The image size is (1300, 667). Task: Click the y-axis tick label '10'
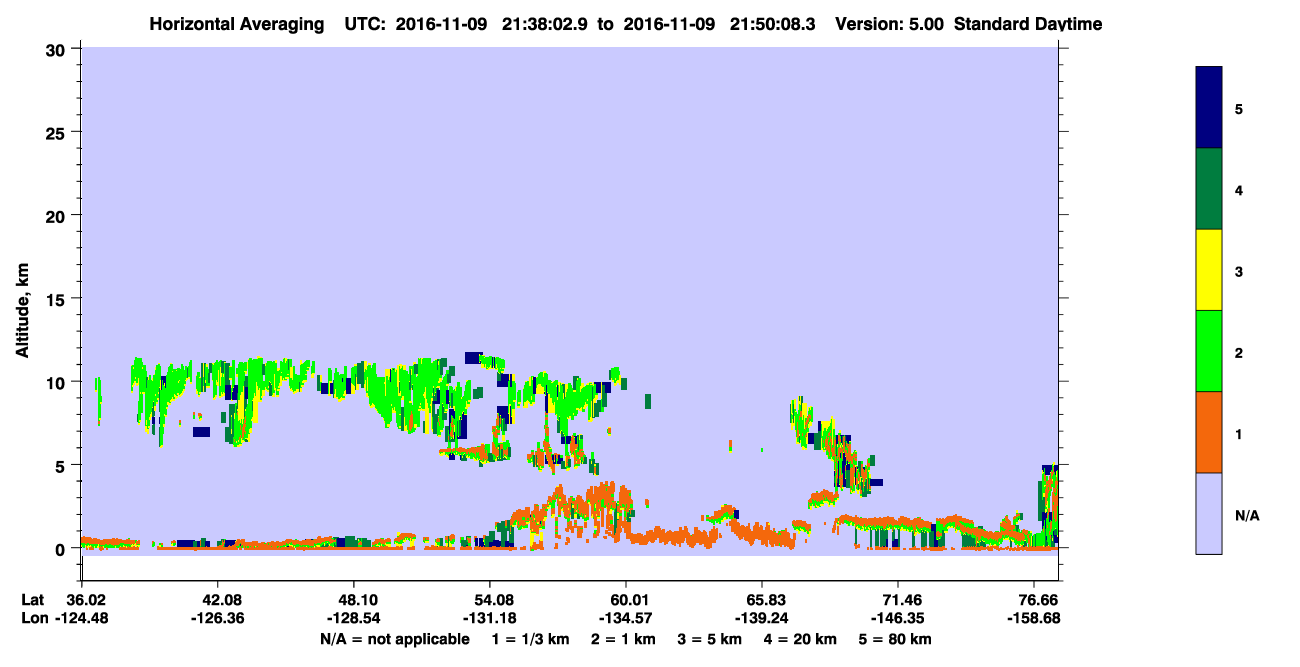pyautogui.click(x=58, y=382)
